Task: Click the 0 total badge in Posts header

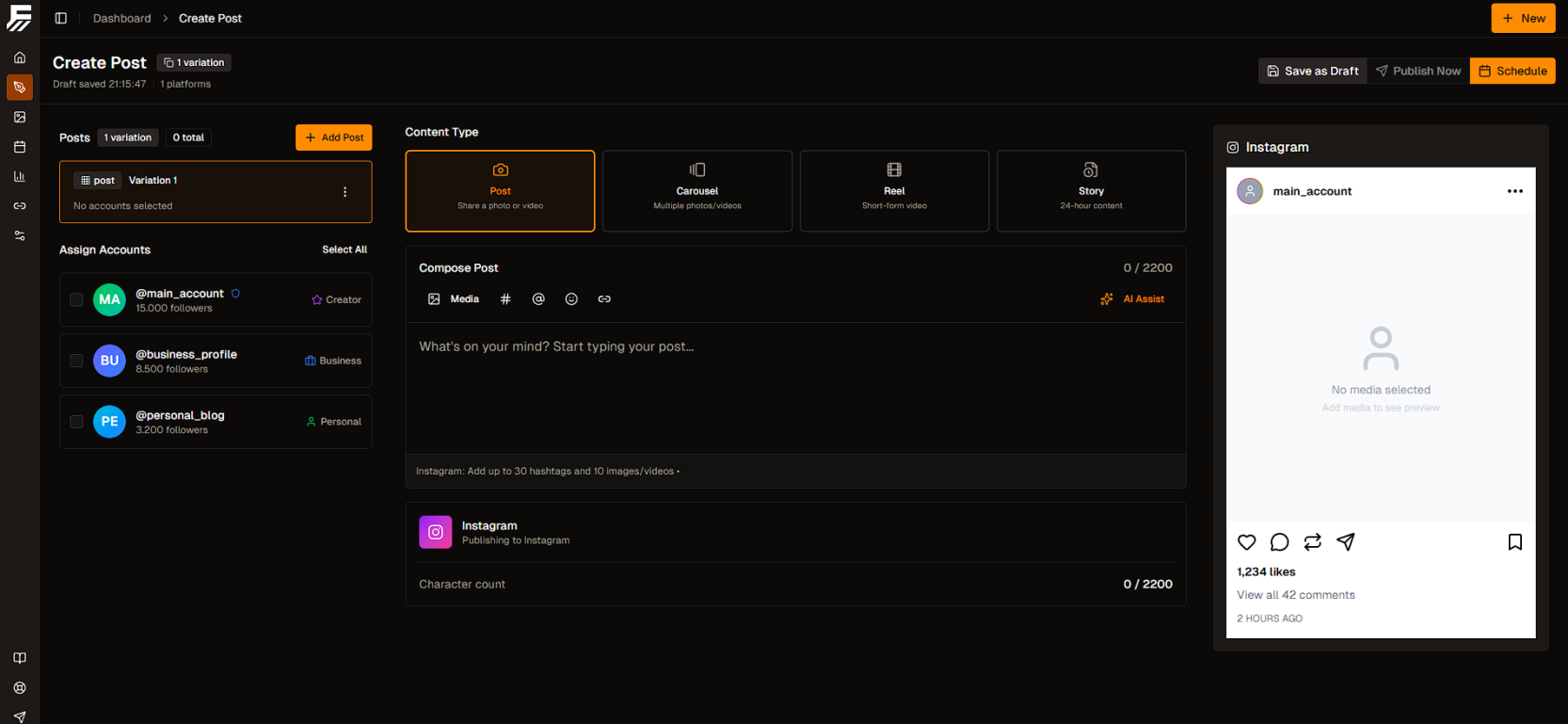Action: tap(188, 137)
